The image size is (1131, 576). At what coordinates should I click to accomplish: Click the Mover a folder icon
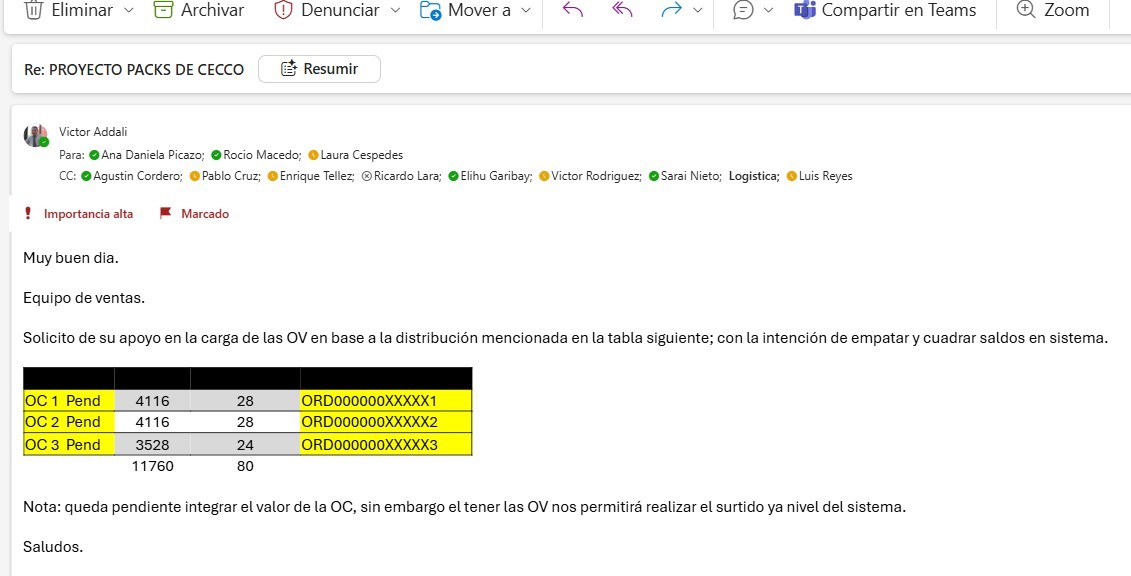431,10
